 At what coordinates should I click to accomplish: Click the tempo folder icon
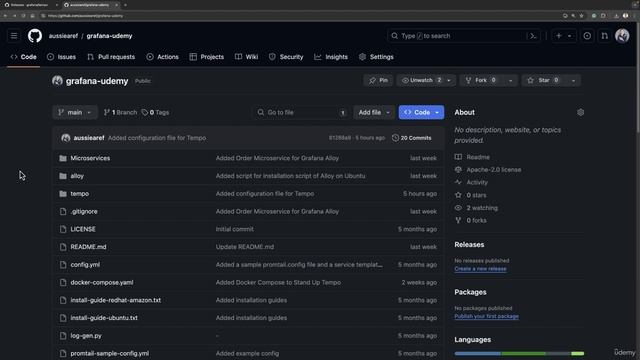63,193
